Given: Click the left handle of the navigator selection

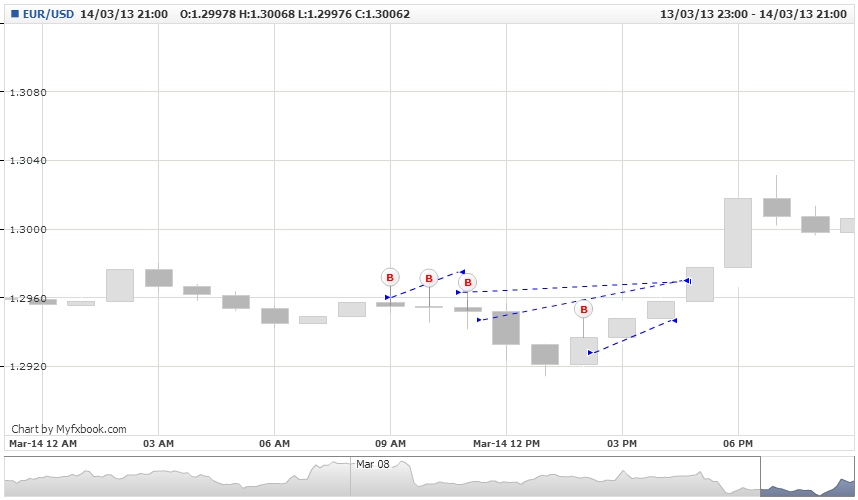Looking at the screenshot, I should tap(761, 476).
